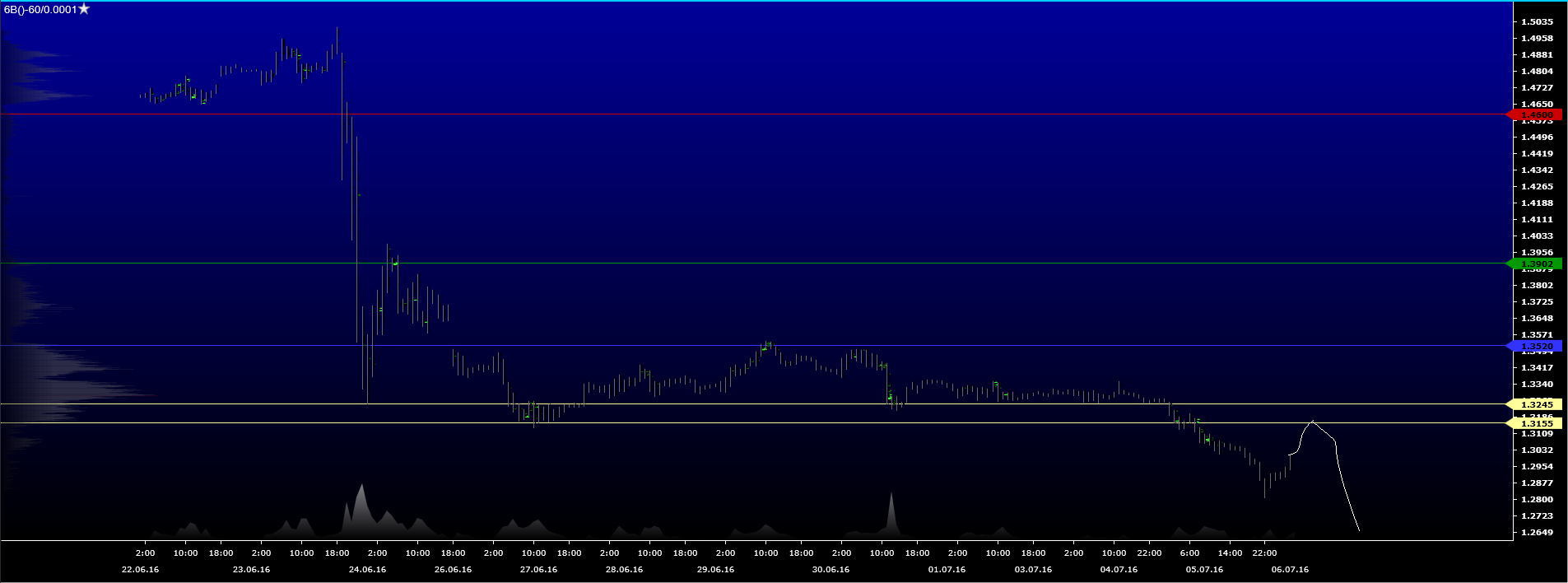This screenshot has width=1568, height=583.
Task: Click the 06.07.16 date label
Action: pos(1290,570)
